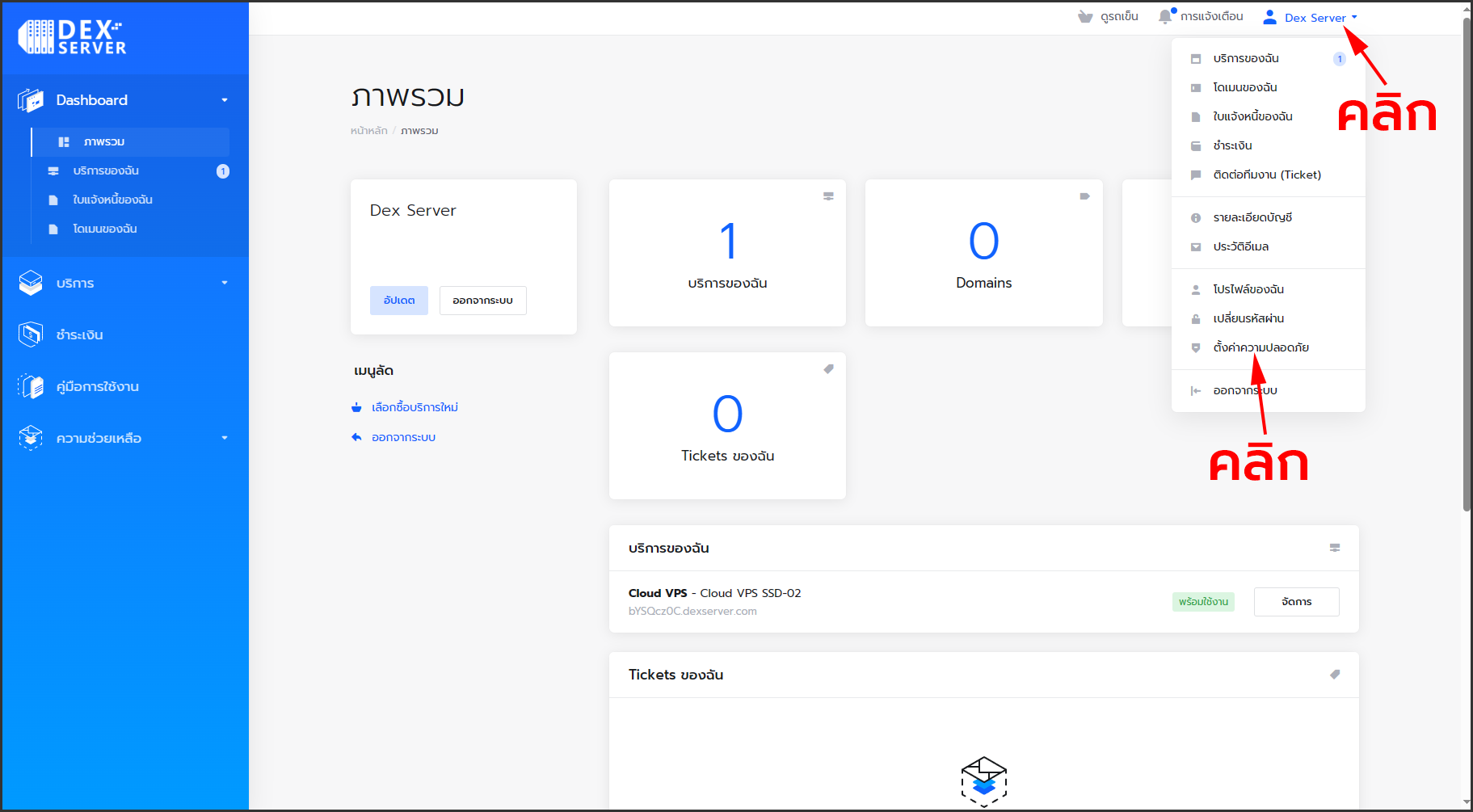Click the tag icon on Domains card
Screen dimensions: 1473x812
pos(1084,196)
